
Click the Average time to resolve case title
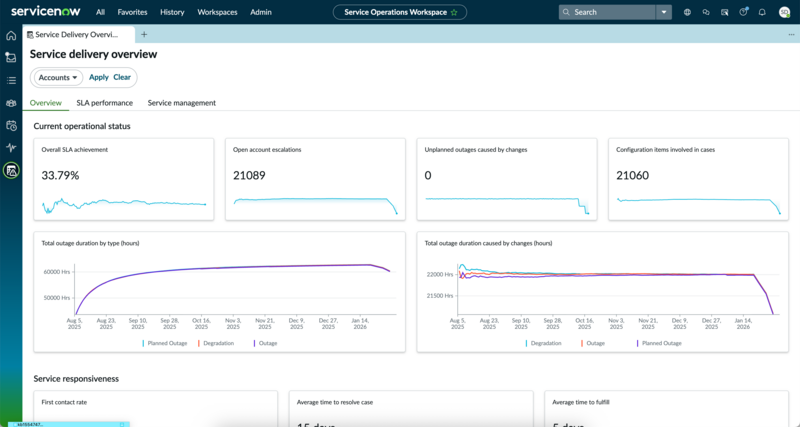[x=335, y=402]
